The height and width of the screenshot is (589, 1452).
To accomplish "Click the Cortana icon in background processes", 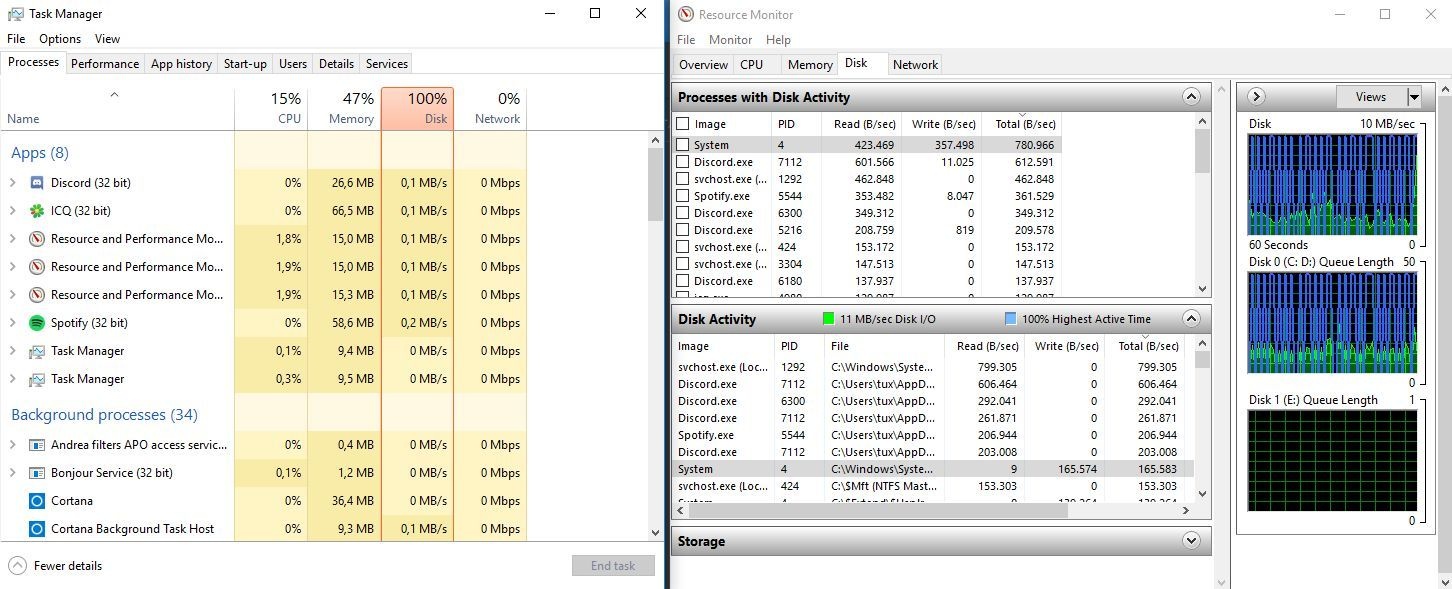I will coord(37,501).
